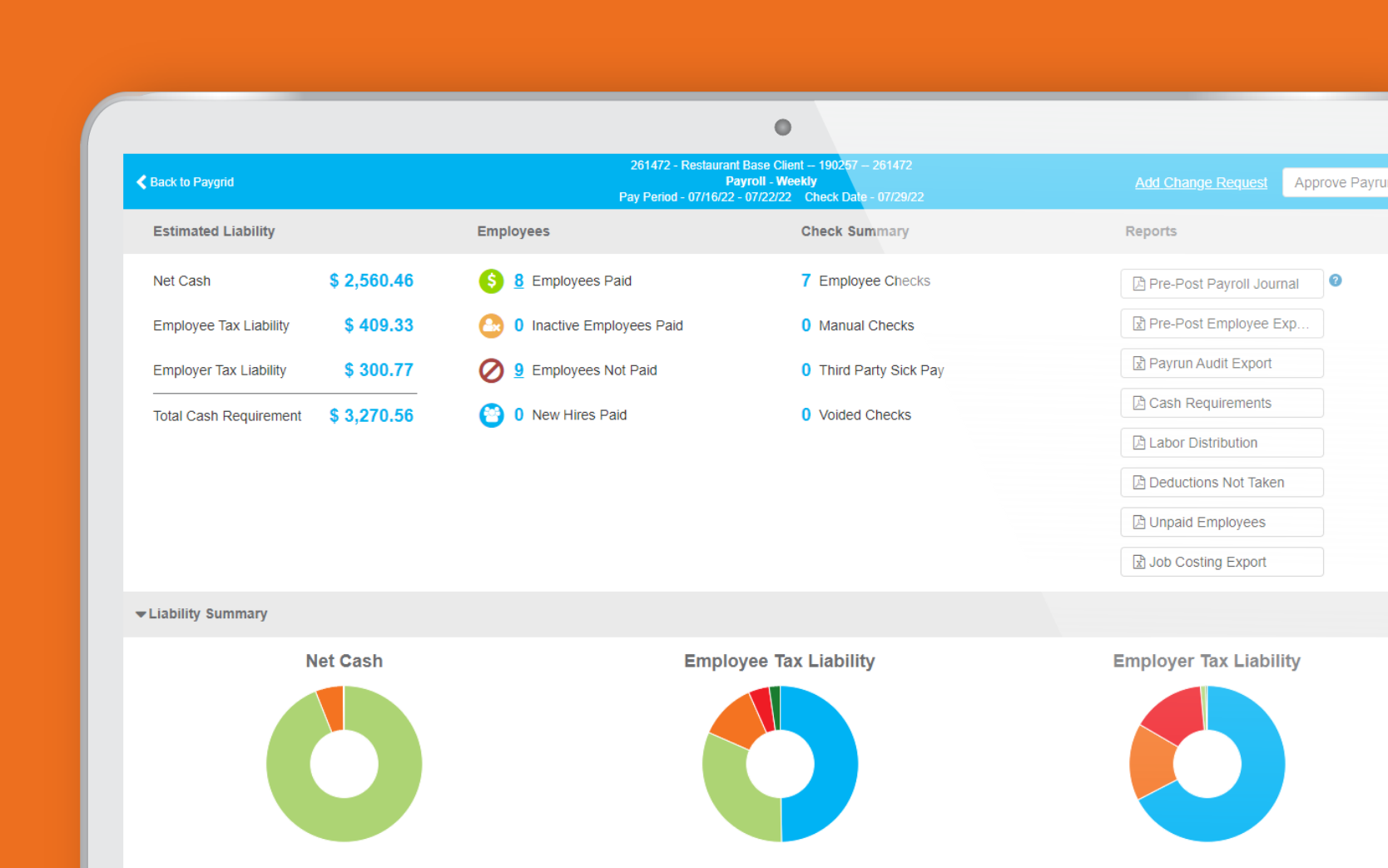Click the blue New Hires Paid icon
Screen dimensions: 1388x868
tap(491, 414)
